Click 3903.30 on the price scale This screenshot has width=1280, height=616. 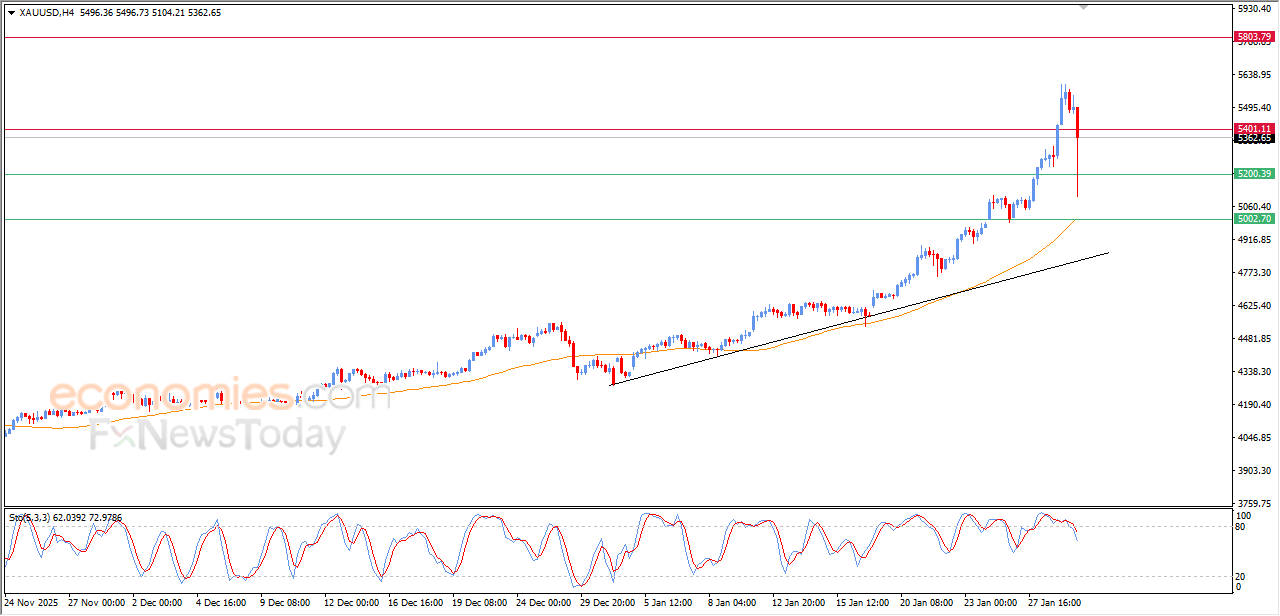pyautogui.click(x=1254, y=470)
